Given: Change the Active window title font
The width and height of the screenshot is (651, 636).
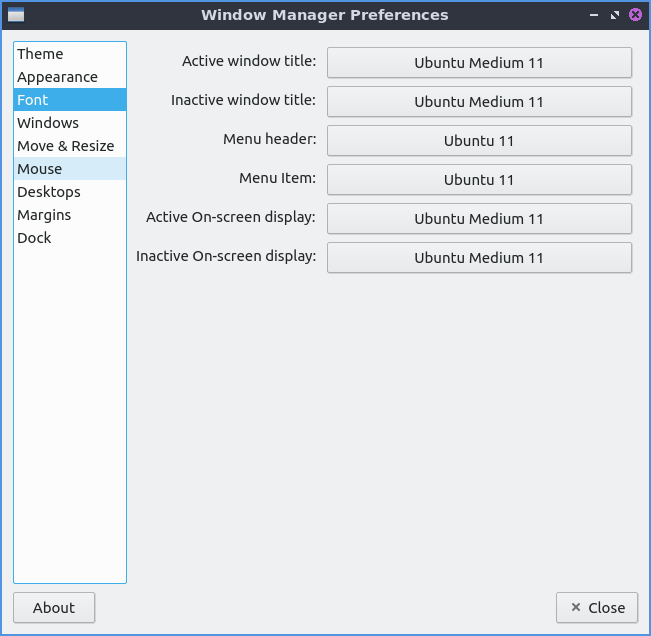Looking at the screenshot, I should 479,62.
